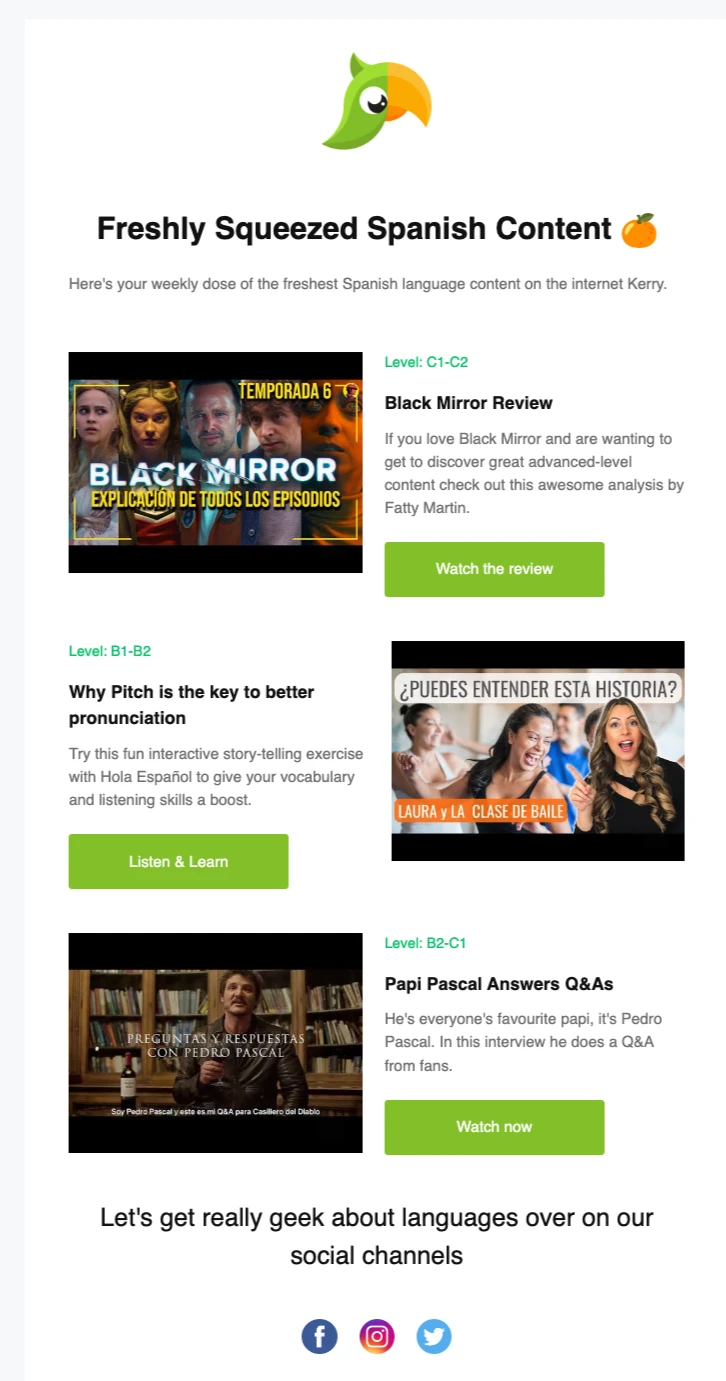
Task: Click the Level: B1-B2 label
Action: tap(110, 651)
